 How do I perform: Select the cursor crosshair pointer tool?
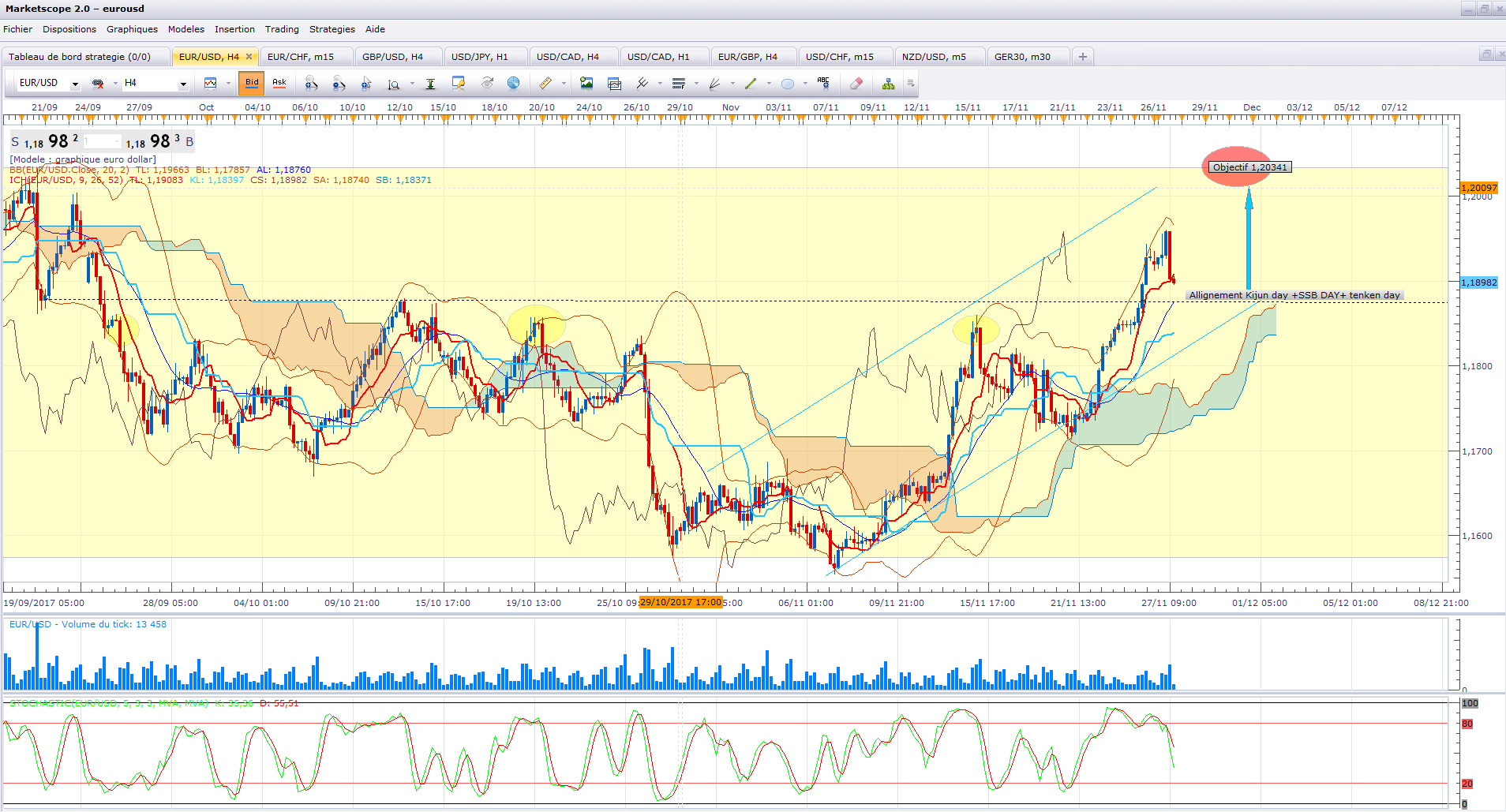(x=366, y=83)
